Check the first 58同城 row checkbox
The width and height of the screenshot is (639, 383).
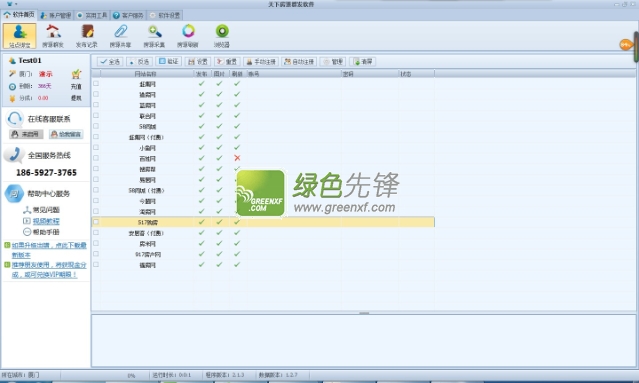click(x=96, y=126)
